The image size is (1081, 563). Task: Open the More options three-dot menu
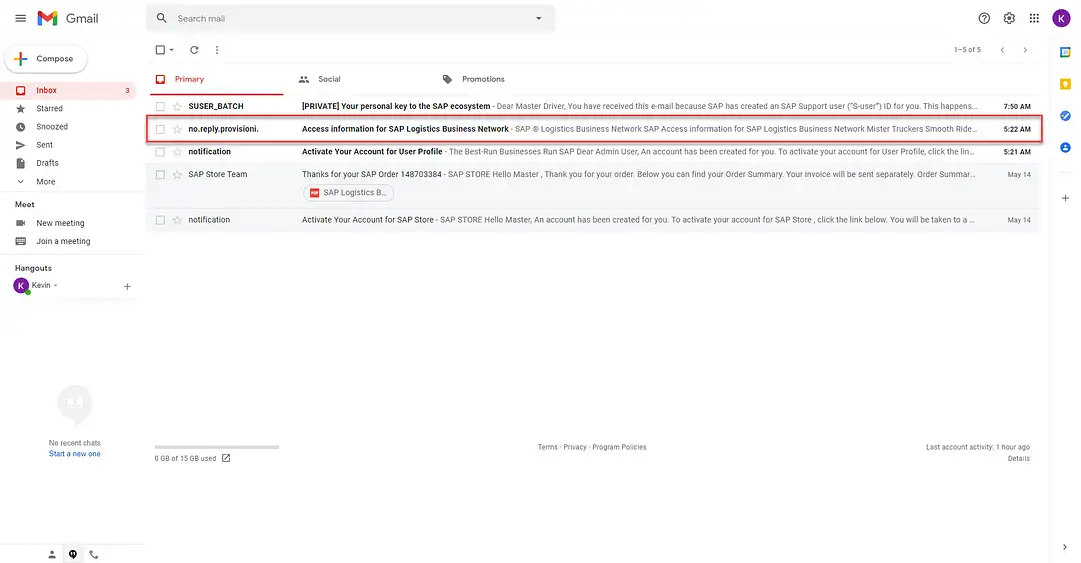[x=216, y=50]
